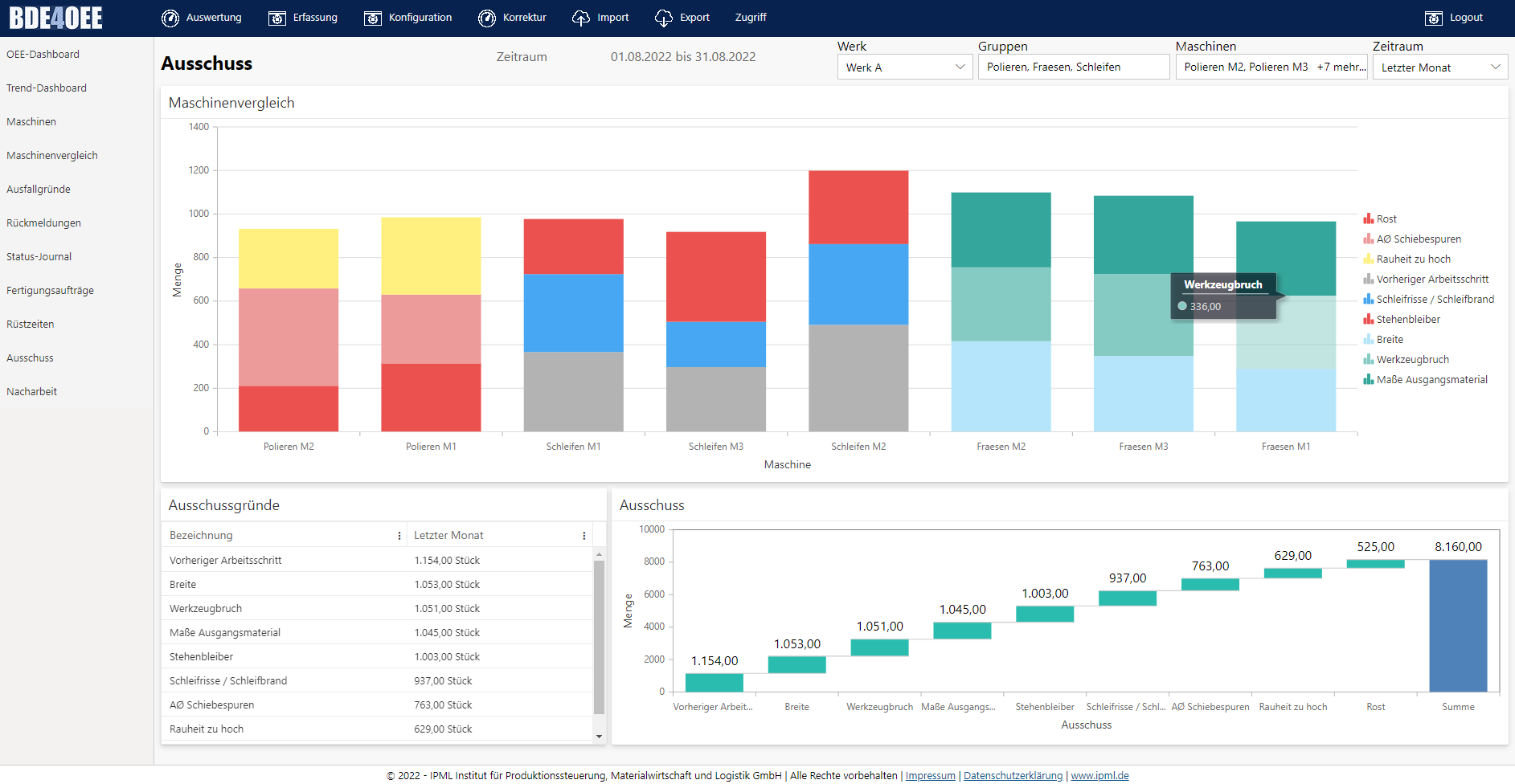Open the Maschinen multi-select field
Screen dimensions: 1515x784
(1273, 67)
